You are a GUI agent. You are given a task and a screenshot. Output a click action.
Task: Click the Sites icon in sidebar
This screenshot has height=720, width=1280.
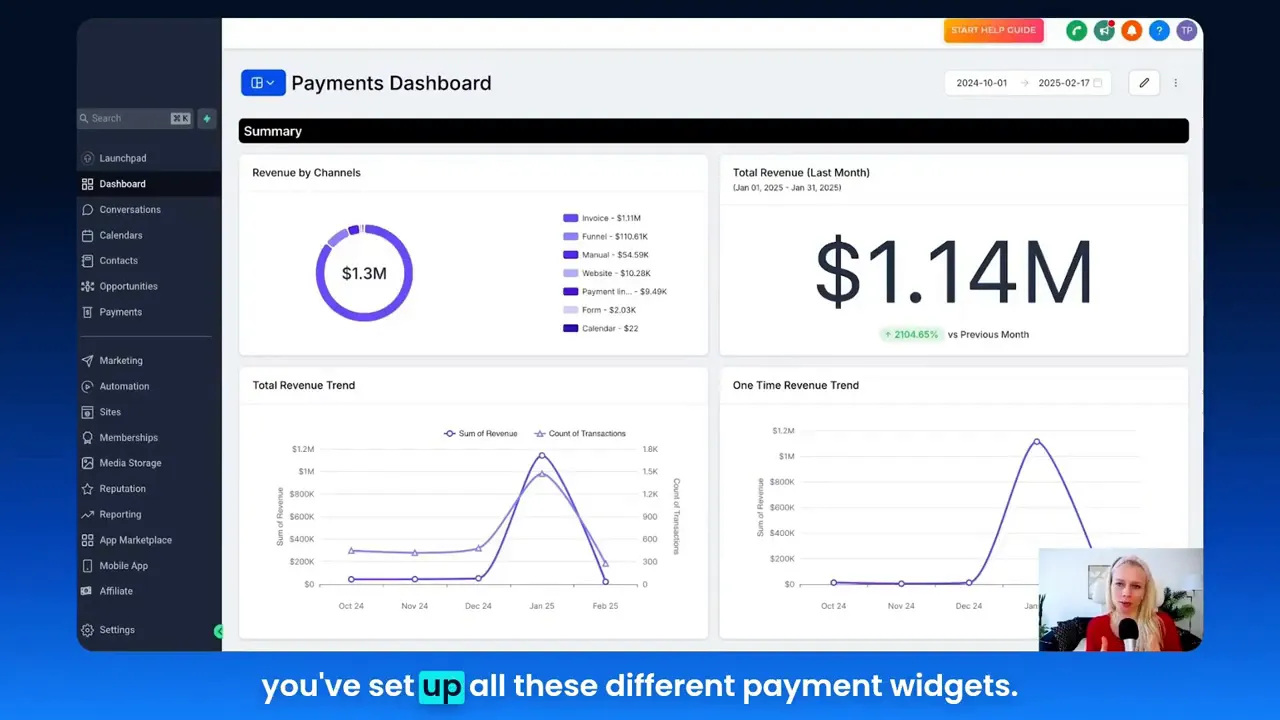click(x=88, y=412)
